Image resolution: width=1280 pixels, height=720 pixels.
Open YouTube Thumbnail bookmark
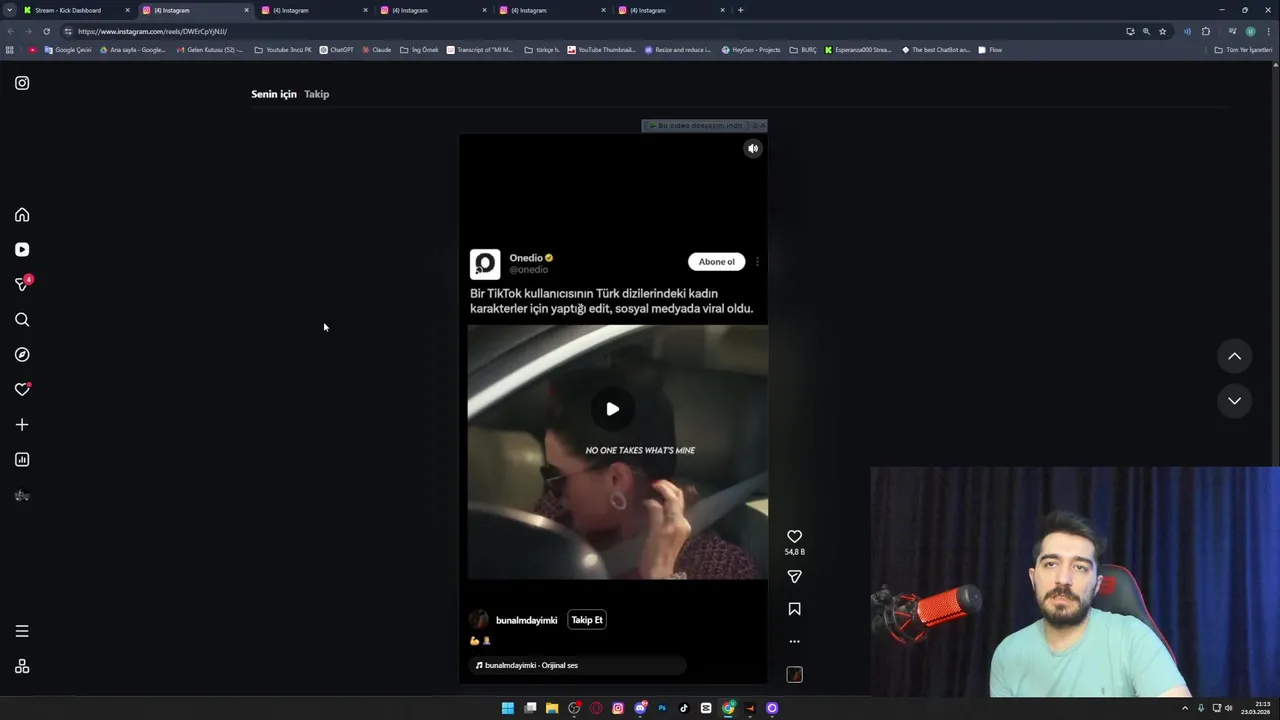coord(601,50)
